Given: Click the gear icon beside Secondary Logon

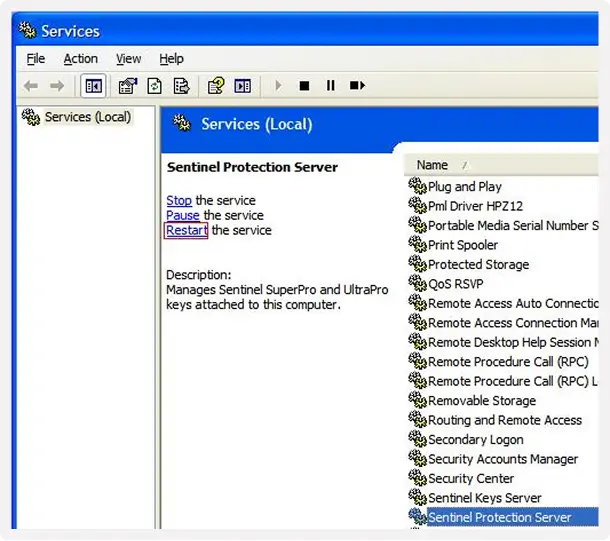Looking at the screenshot, I should click(x=417, y=439).
